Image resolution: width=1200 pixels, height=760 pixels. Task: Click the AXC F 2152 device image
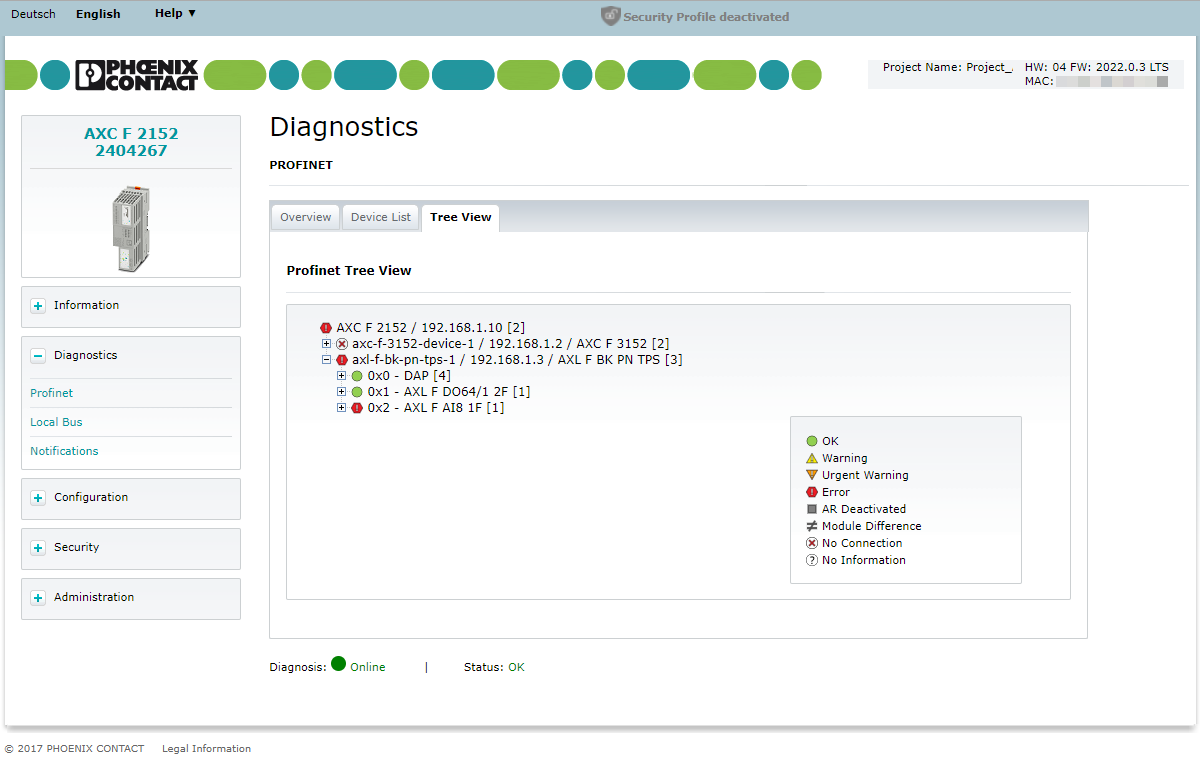(x=130, y=229)
